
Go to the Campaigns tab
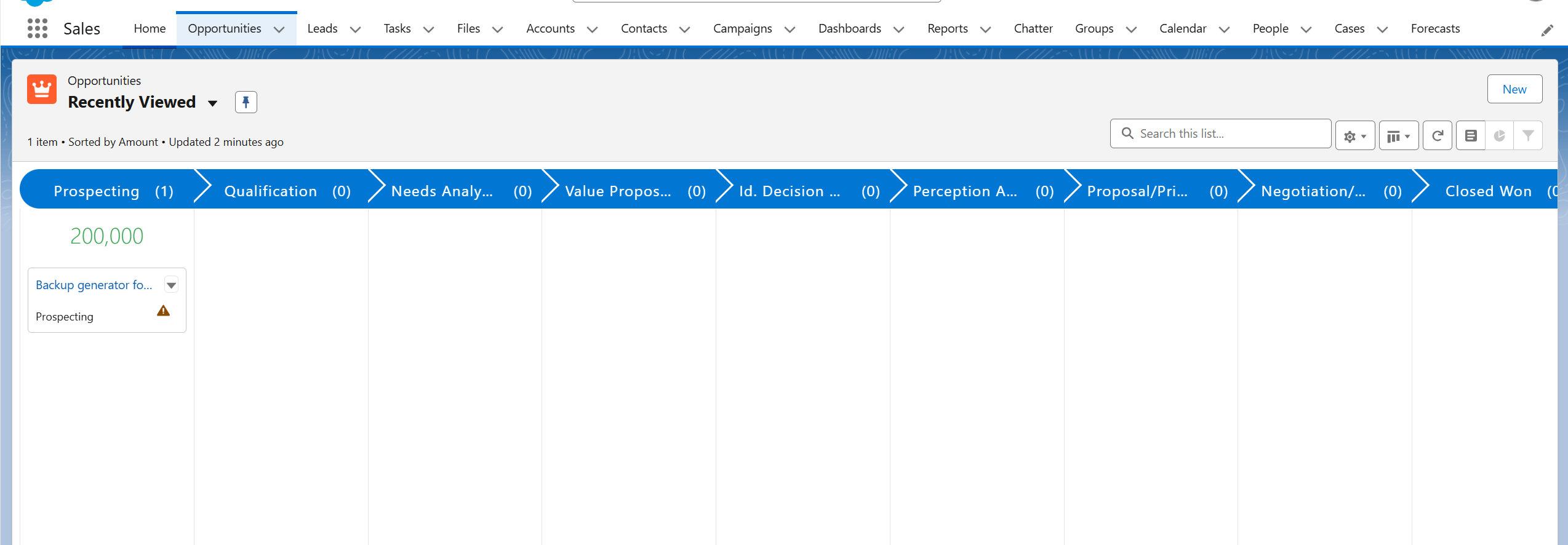click(x=742, y=28)
